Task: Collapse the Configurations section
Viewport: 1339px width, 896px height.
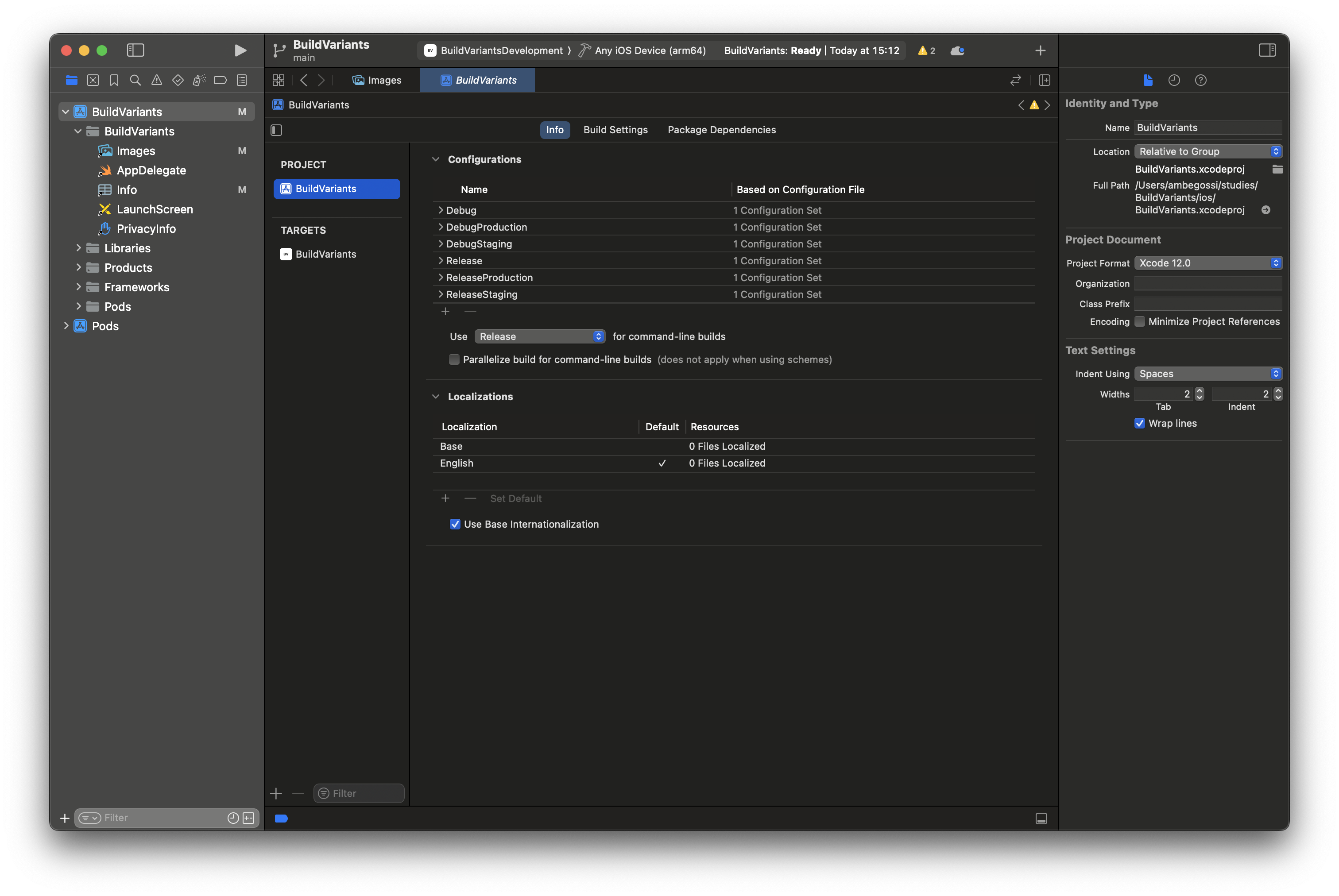Action: [x=435, y=159]
